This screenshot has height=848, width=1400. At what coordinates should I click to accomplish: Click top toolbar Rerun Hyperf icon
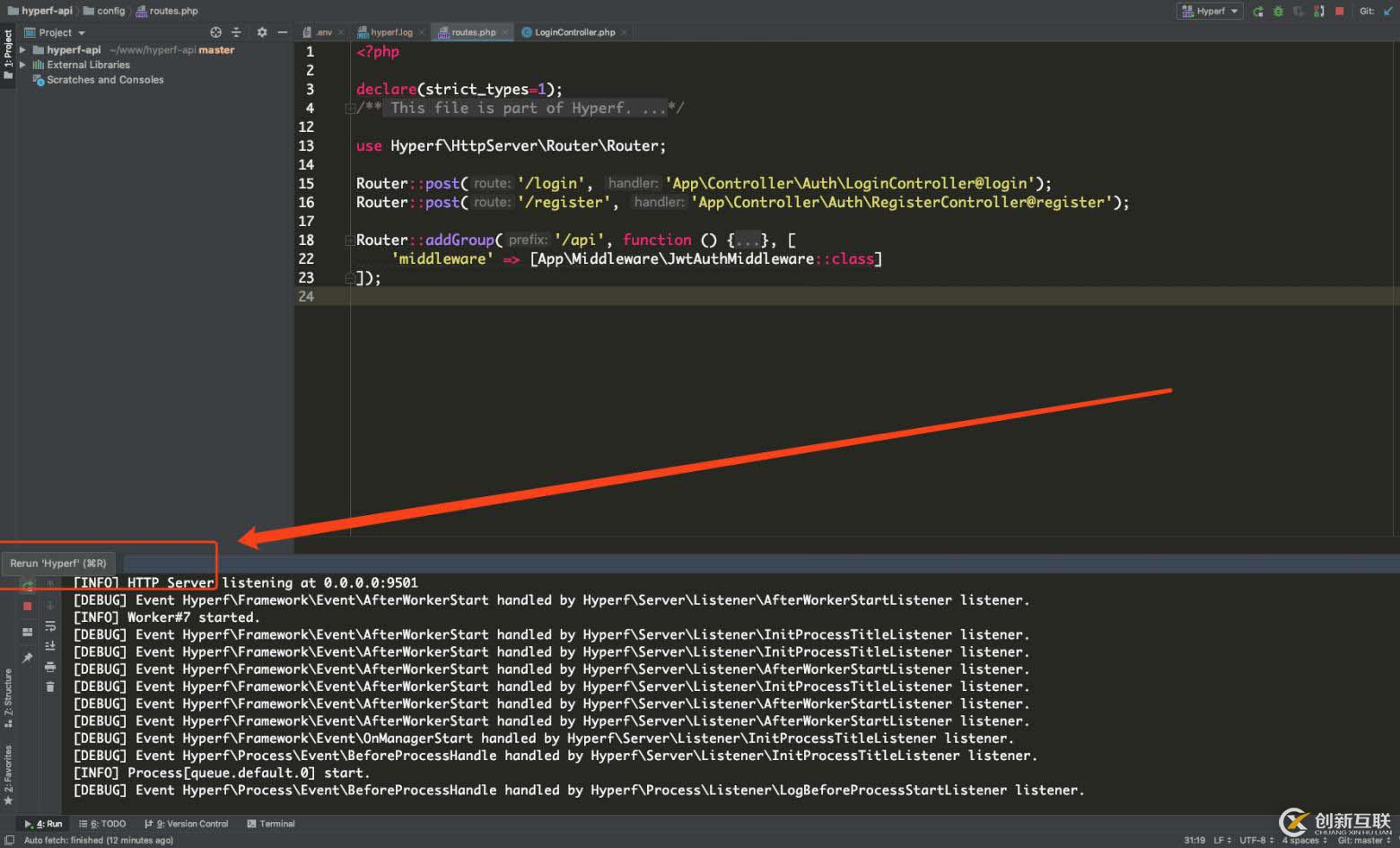tap(1258, 12)
